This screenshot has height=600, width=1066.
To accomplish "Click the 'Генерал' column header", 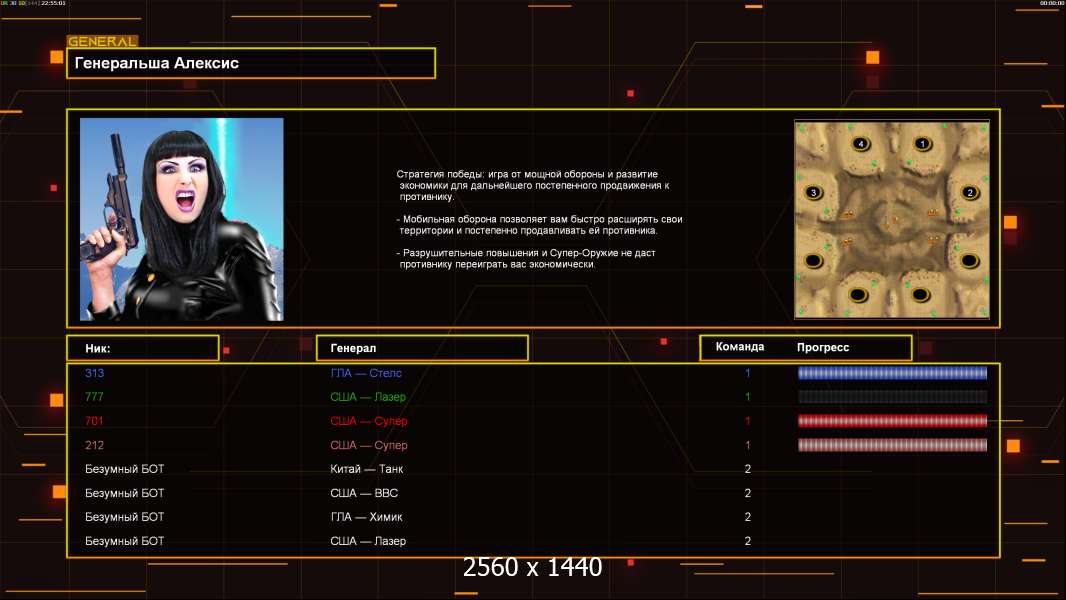I will click(422, 348).
